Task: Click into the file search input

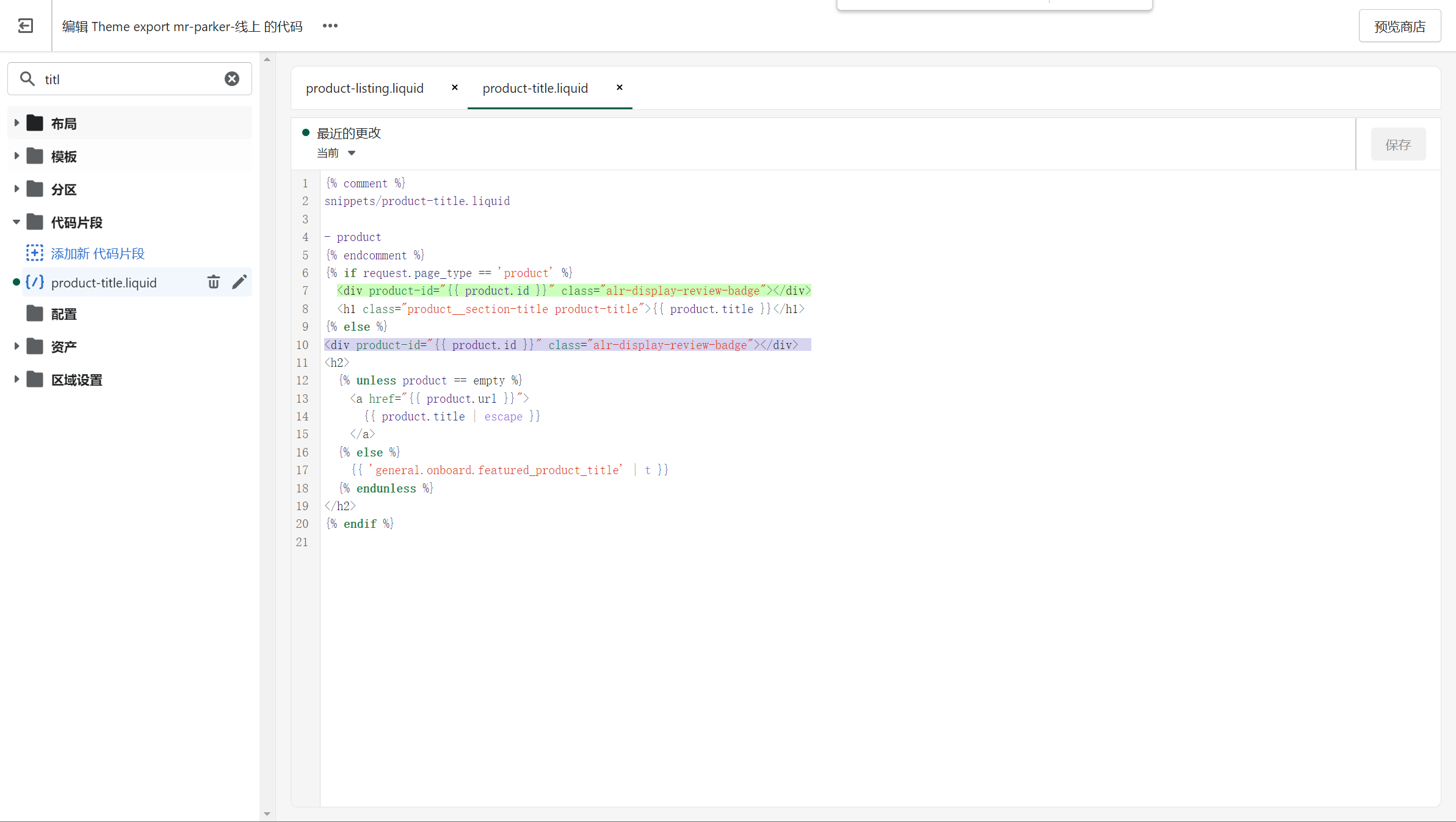Action: pos(129,79)
